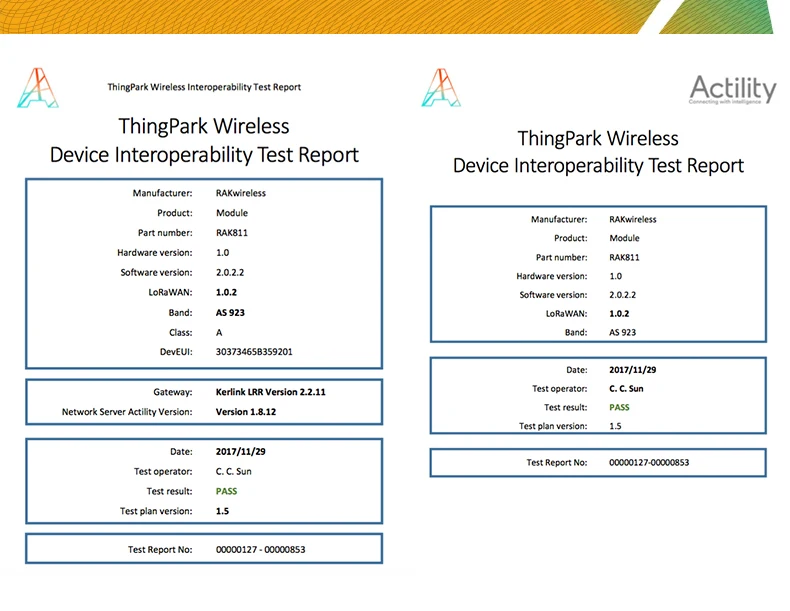The height and width of the screenshot is (611, 790).
Task: Click the ThingPark 'A' logo beside the Actility logo
Action: 441,88
